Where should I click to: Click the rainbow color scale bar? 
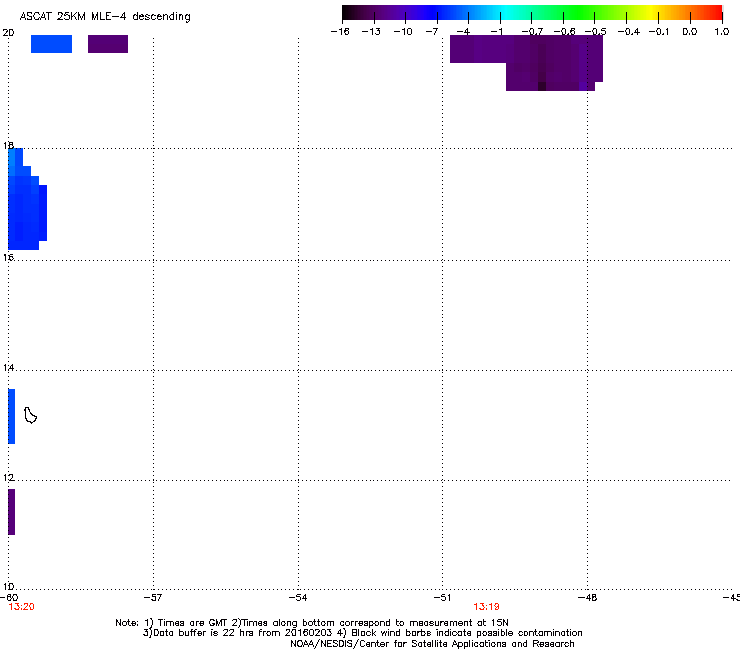click(532, 13)
